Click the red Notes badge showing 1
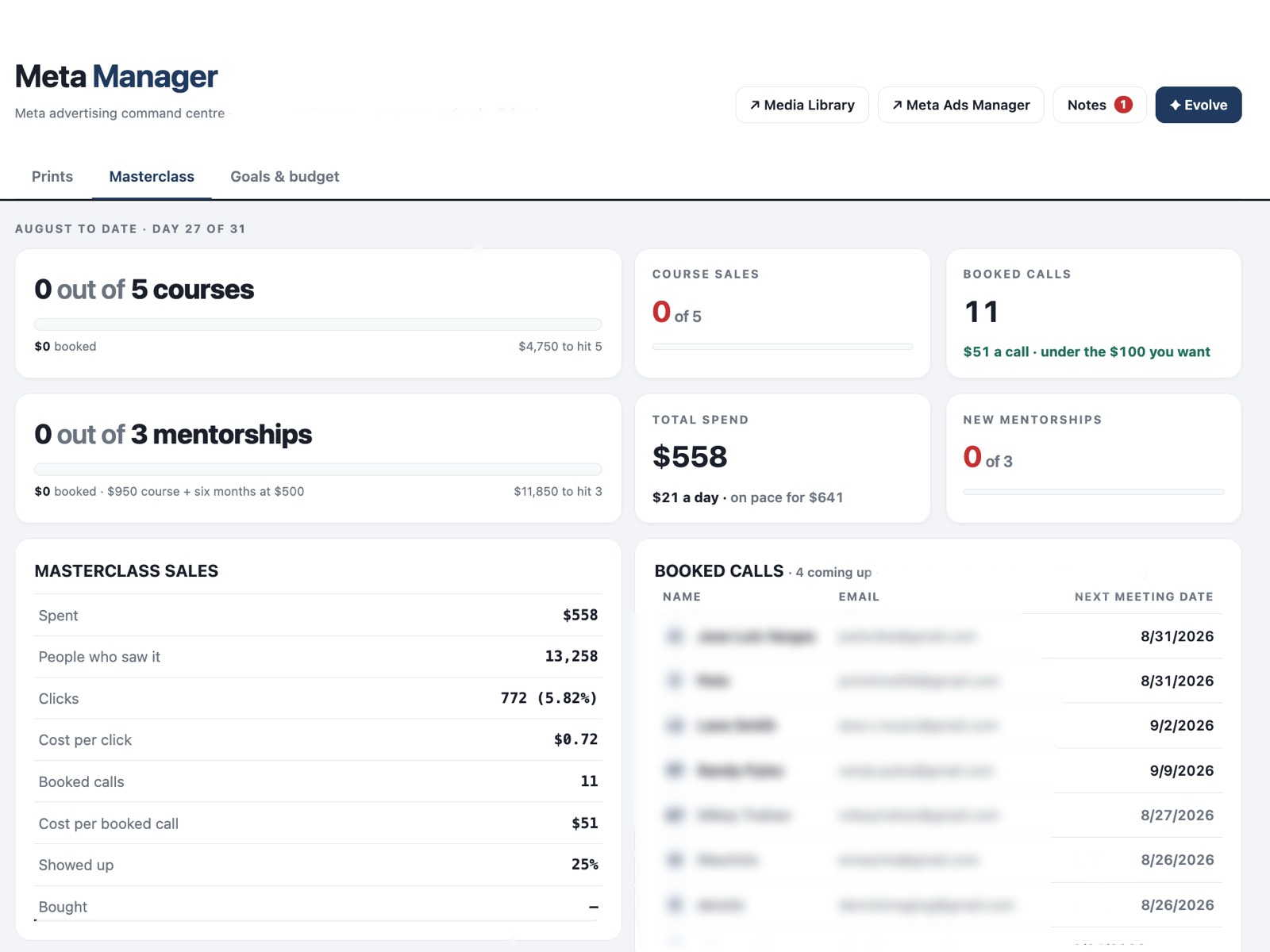The image size is (1270, 952). [x=1123, y=105]
